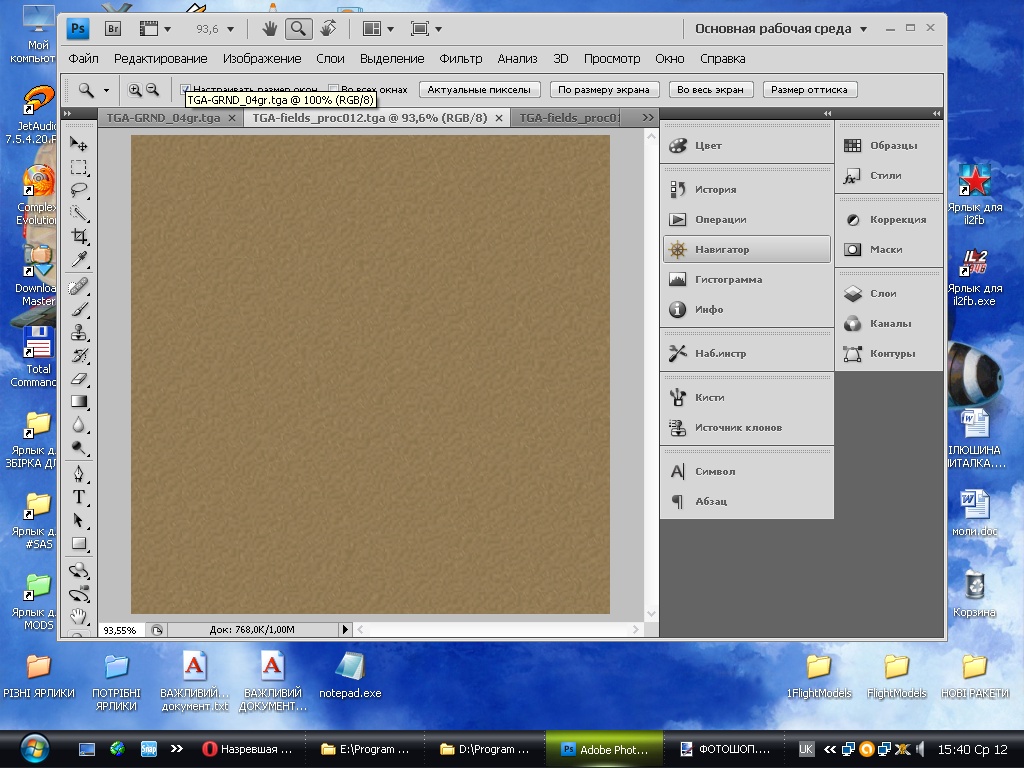Viewport: 1024px width, 768px height.
Task: Open the Слои panel
Action: pos(883,294)
